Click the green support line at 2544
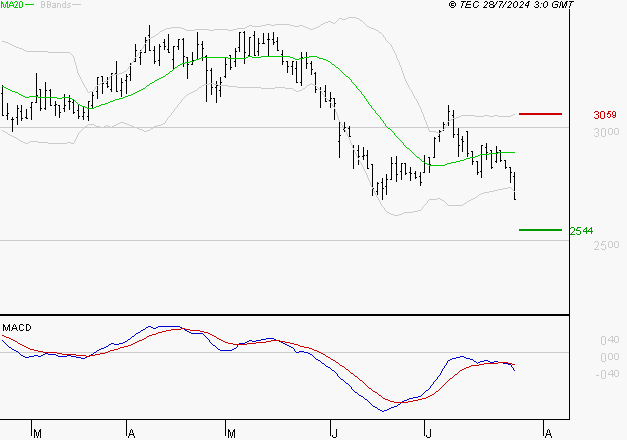This screenshot has height=440, width=627. click(x=540, y=230)
